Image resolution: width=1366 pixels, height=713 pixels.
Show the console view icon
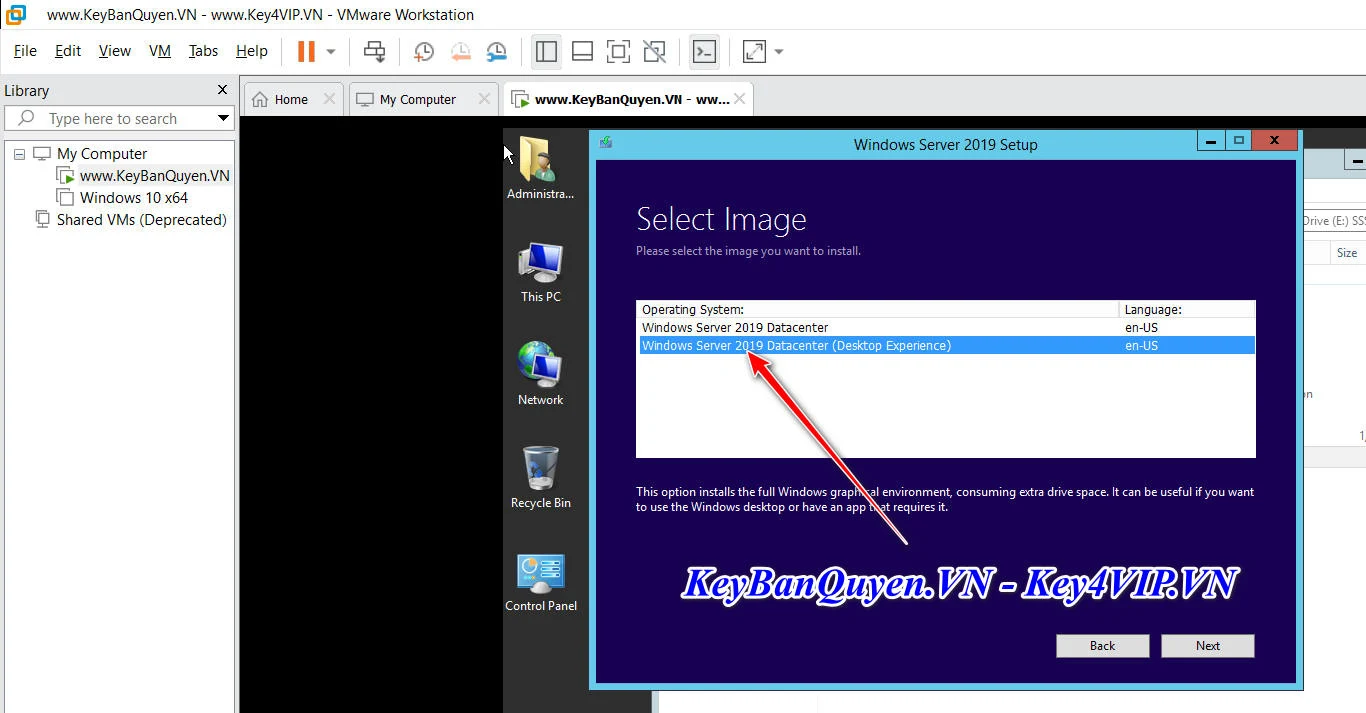tap(704, 51)
